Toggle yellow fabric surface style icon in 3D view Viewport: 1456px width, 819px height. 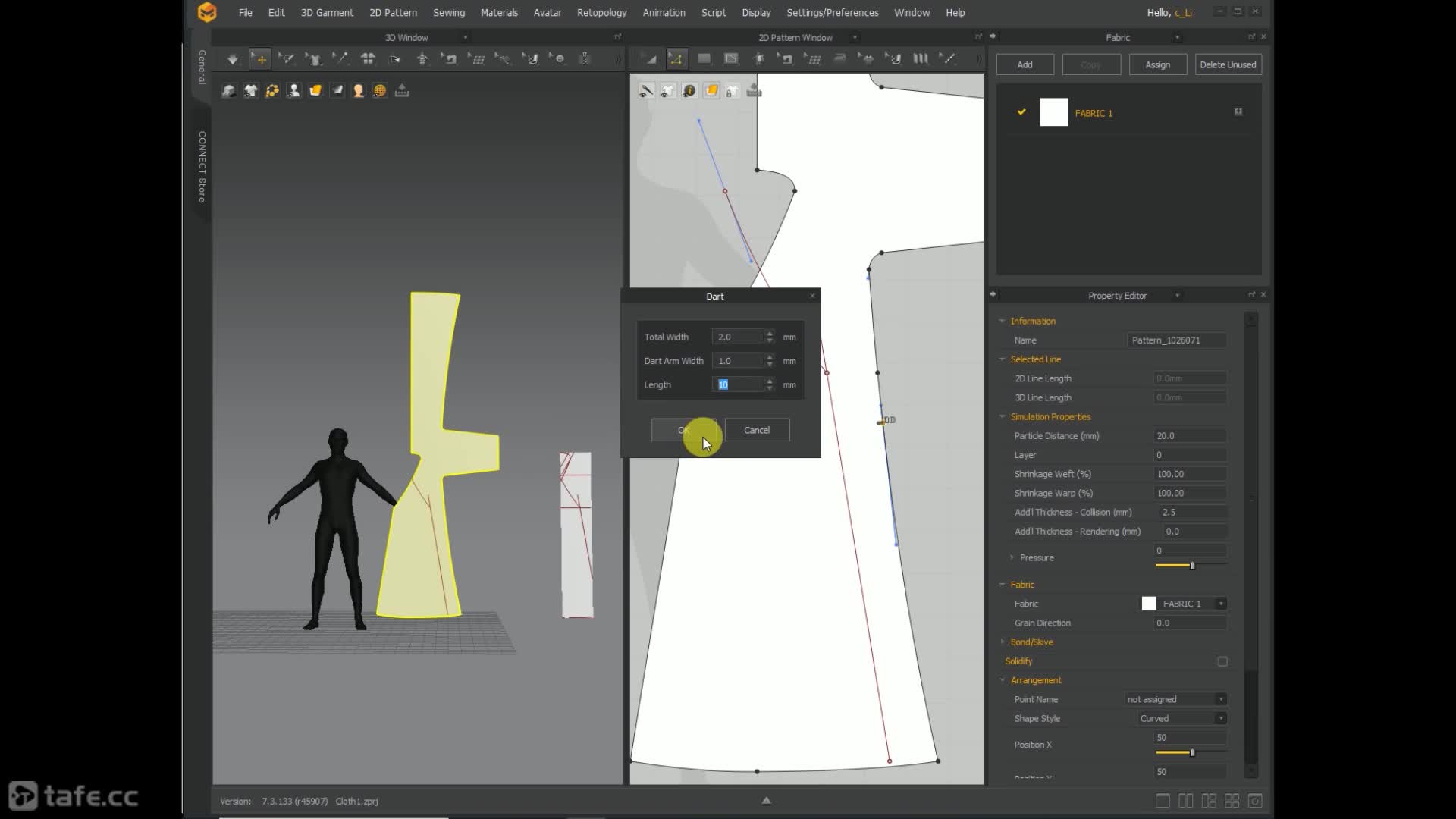click(315, 91)
